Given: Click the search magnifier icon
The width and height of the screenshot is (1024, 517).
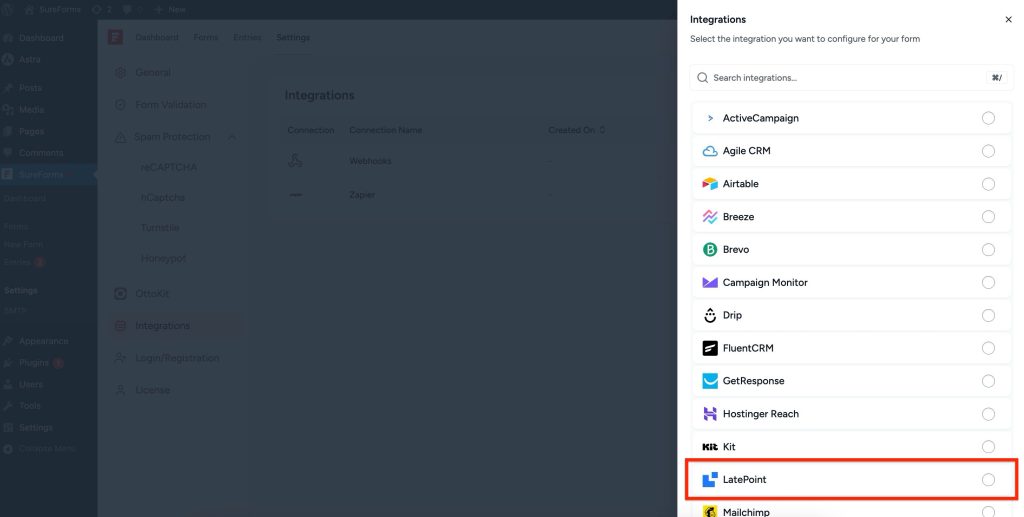Looking at the screenshot, I should (x=703, y=78).
